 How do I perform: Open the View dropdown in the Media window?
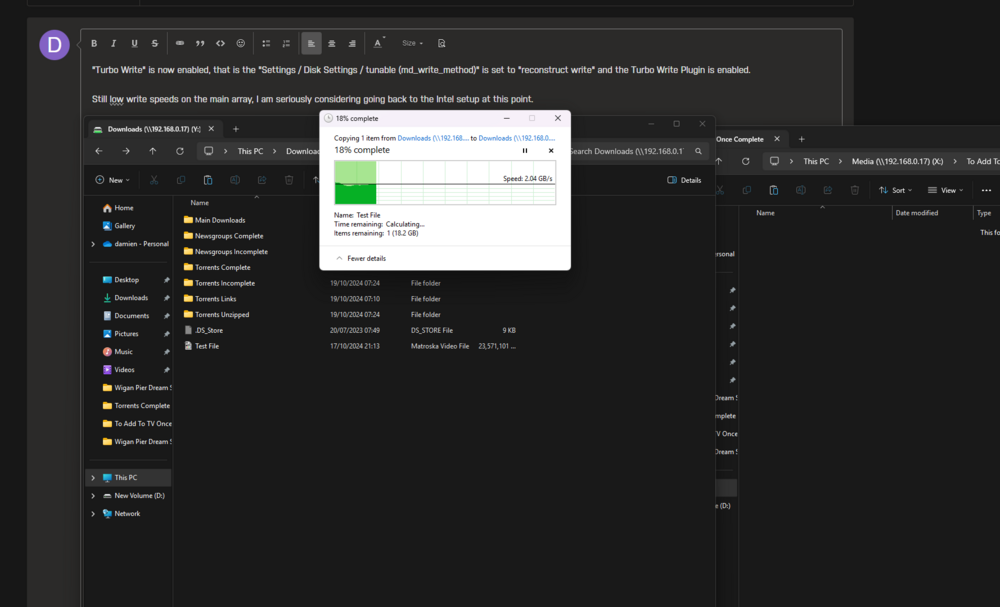945,190
